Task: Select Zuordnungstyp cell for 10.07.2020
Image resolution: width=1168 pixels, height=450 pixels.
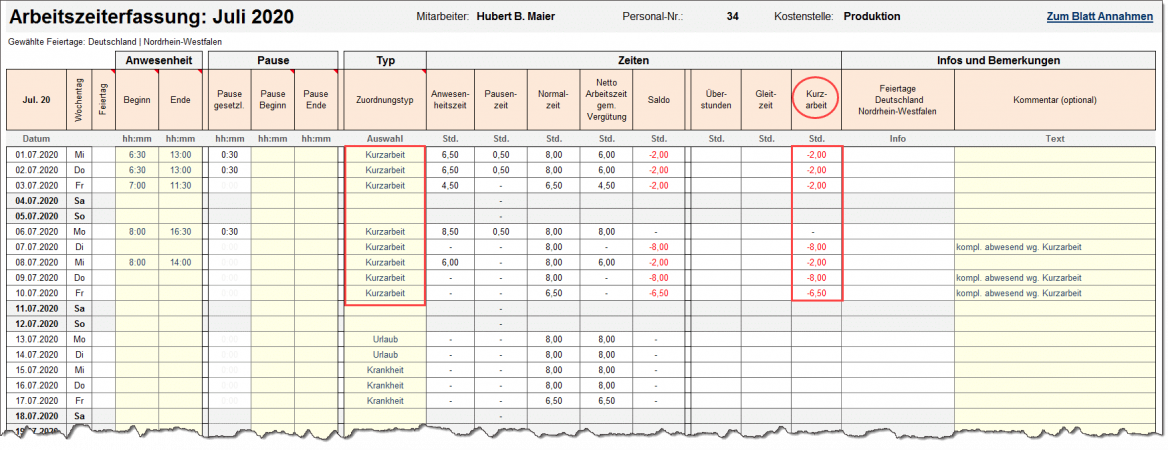Action: coord(385,293)
